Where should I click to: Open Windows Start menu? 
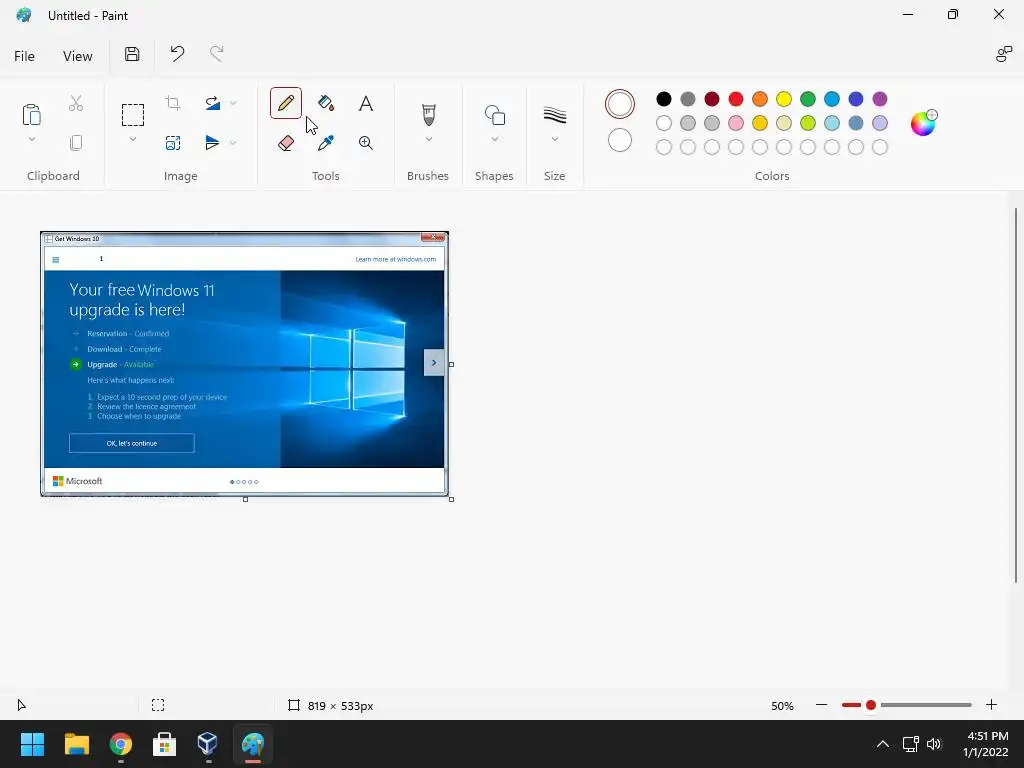coord(32,744)
